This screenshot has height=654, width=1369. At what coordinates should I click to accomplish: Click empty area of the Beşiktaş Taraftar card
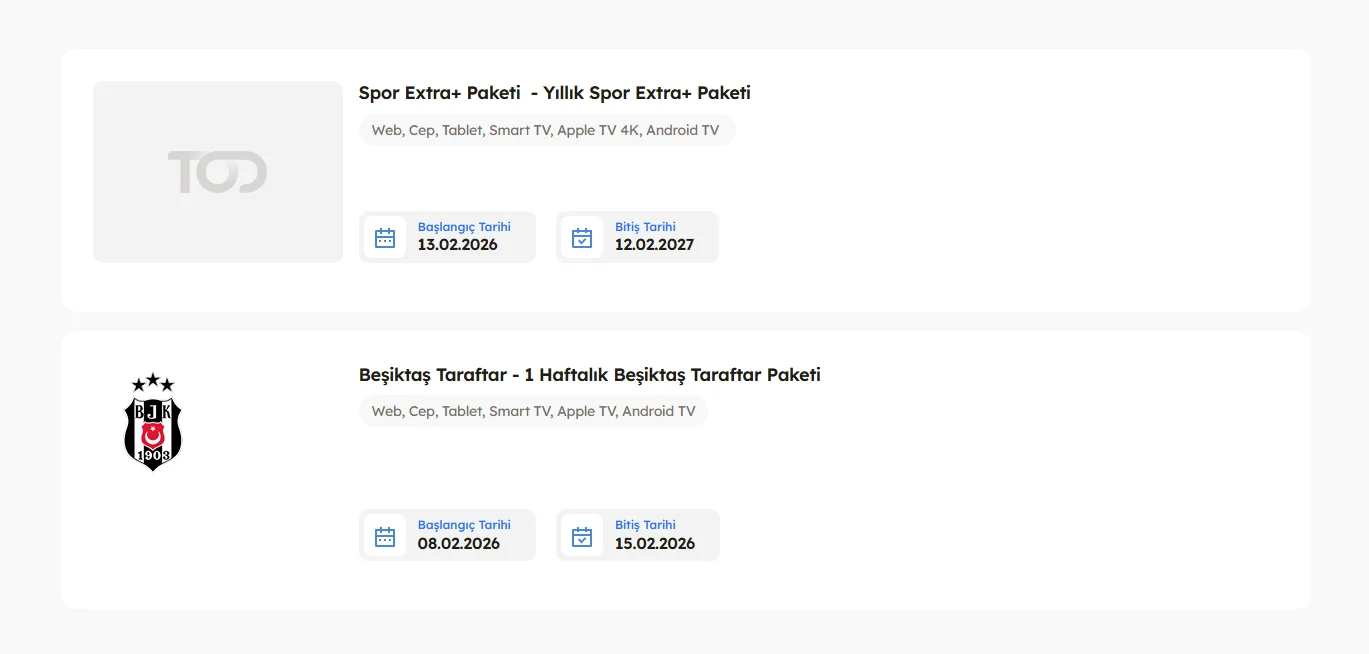point(1000,480)
